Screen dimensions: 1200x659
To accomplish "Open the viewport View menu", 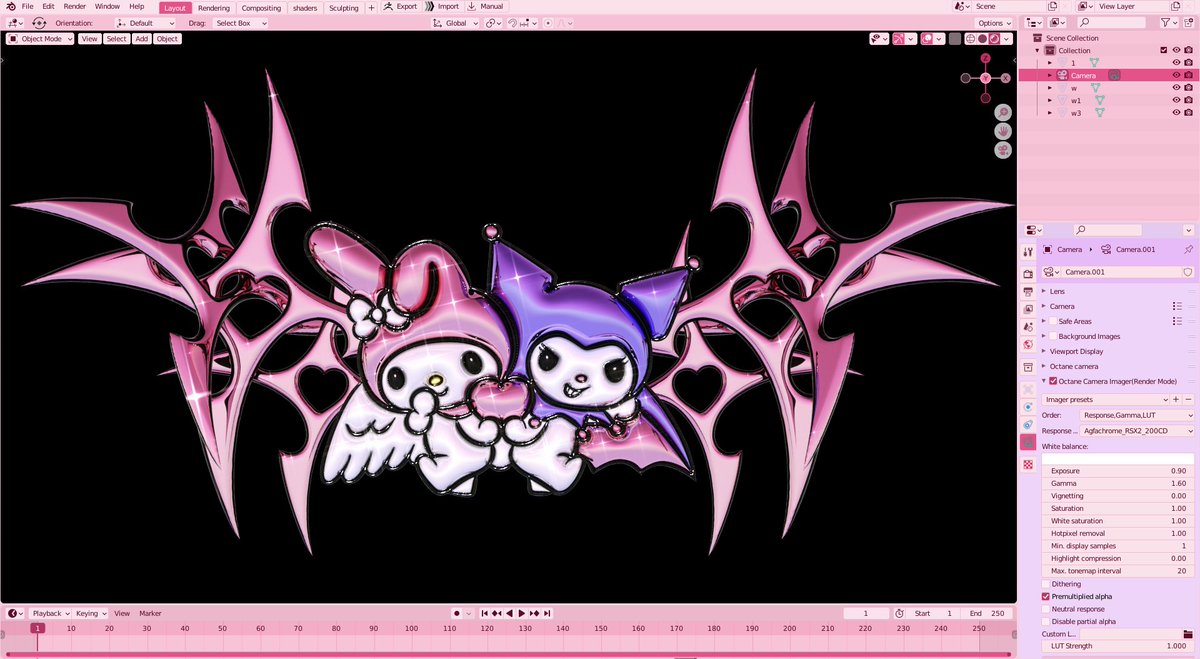I will 90,39.
